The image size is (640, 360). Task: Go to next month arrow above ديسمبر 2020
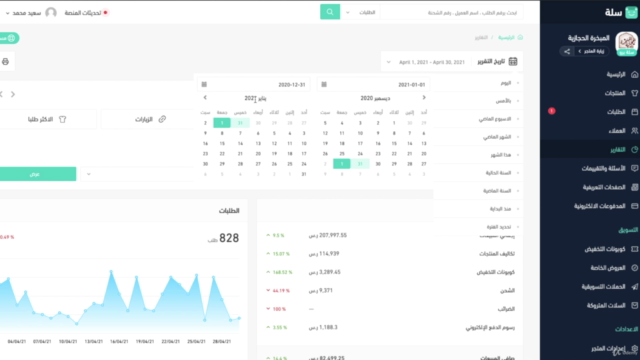[x=424, y=98]
